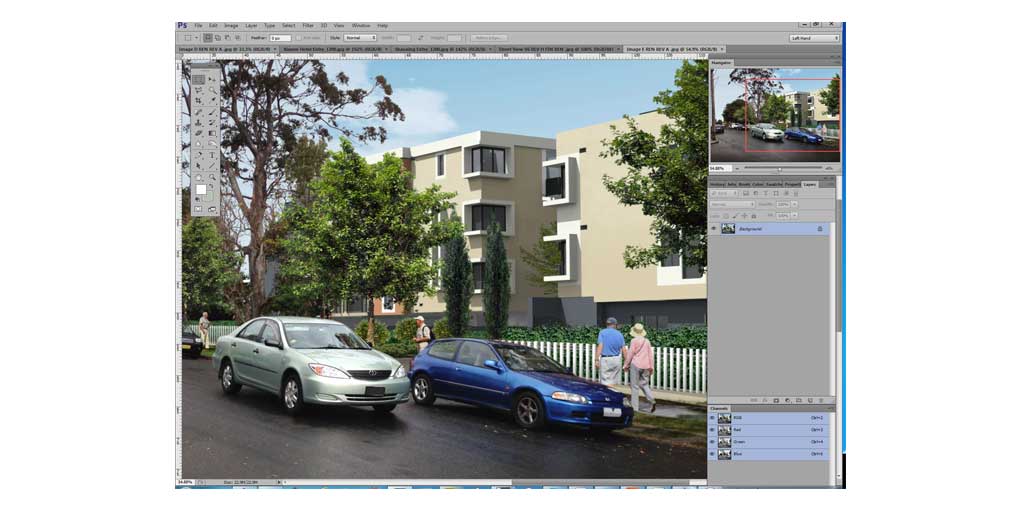Screen dimensions: 1020x510
Task: Click the Delete Layer trash icon
Action: click(821, 400)
